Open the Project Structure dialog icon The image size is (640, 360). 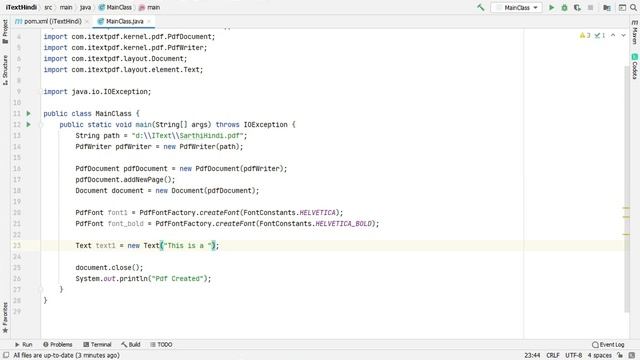pos(607,7)
